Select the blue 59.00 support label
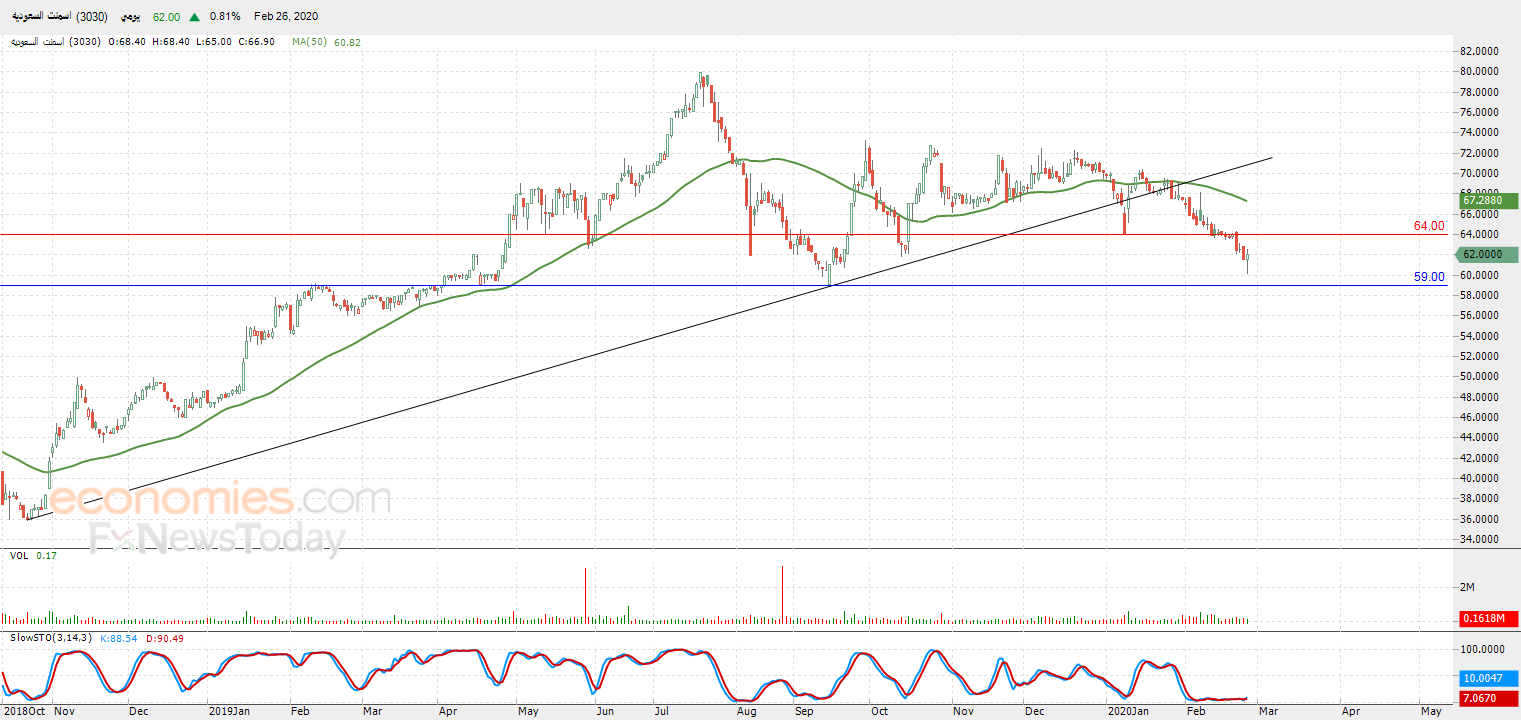The width and height of the screenshot is (1521, 720). 1429,277
